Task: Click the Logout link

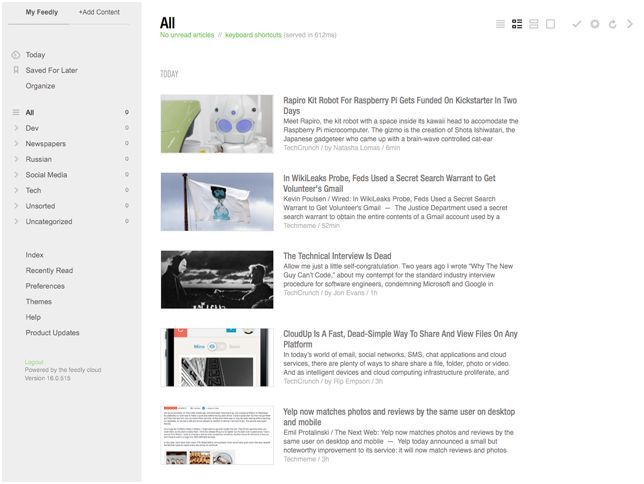Action: pyautogui.click(x=34, y=362)
